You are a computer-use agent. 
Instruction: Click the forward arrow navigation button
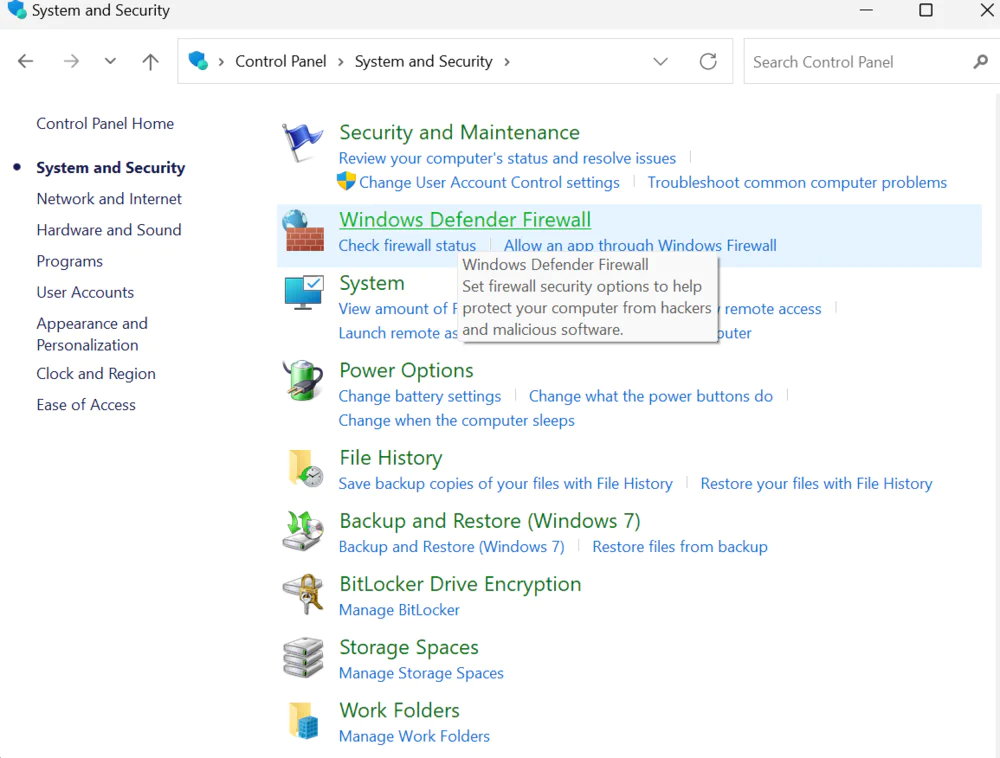[x=71, y=61]
